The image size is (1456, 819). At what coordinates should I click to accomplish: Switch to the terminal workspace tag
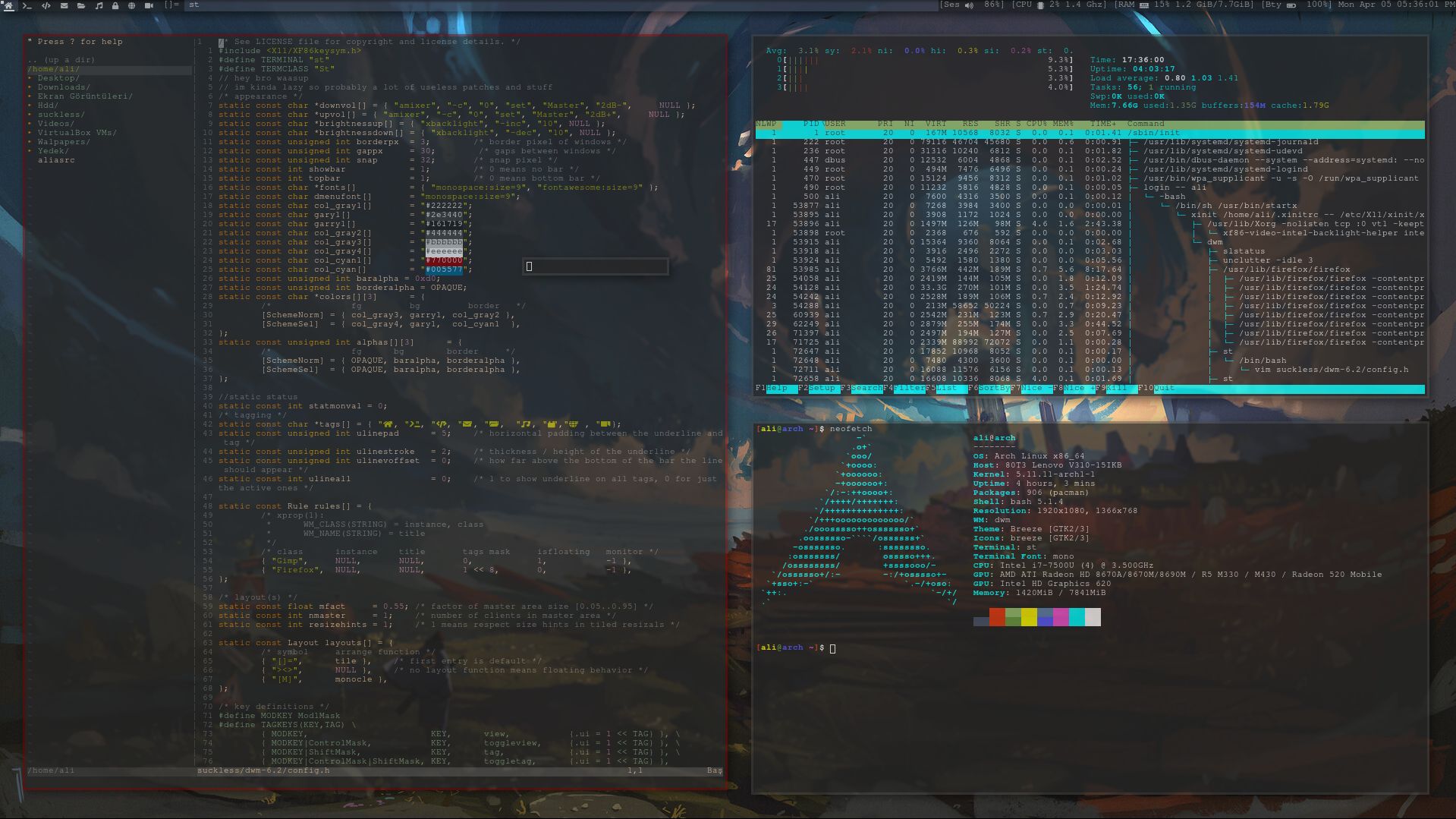point(27,5)
